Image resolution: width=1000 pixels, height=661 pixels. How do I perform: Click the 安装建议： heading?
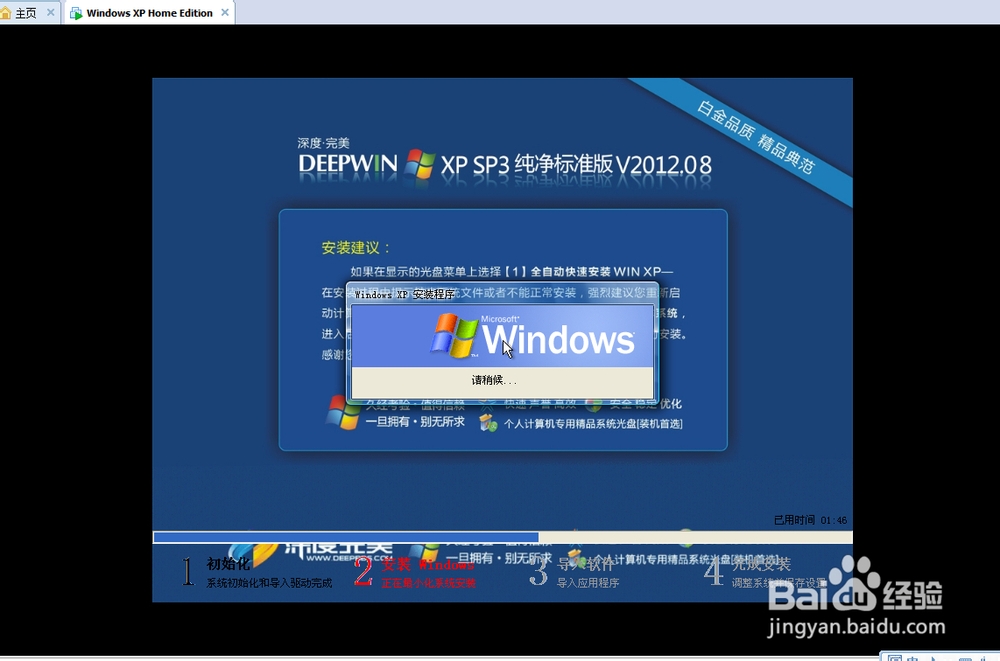point(356,248)
